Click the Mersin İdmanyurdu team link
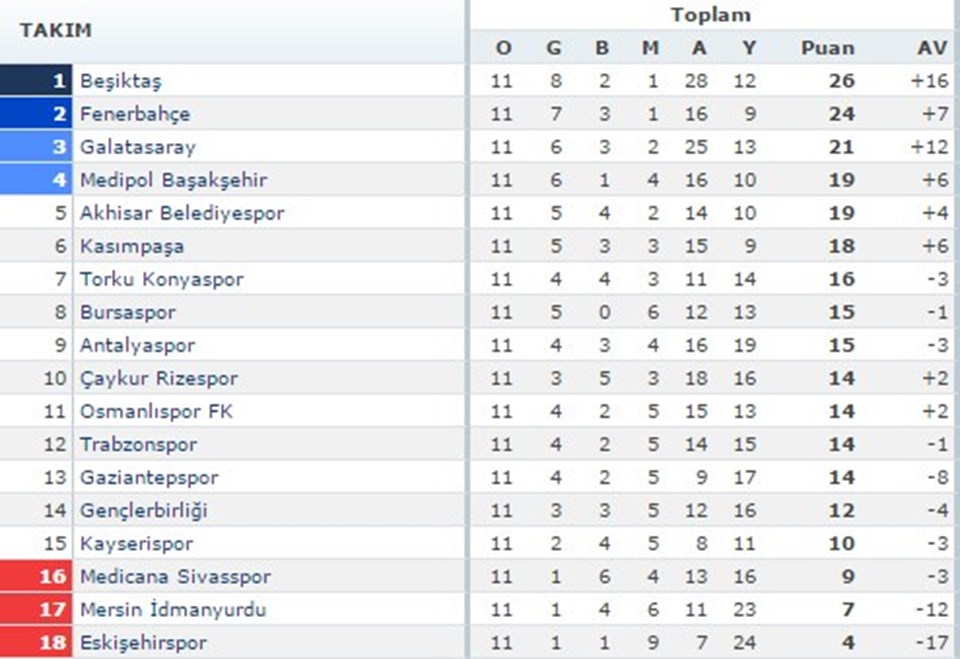The width and height of the screenshot is (960, 659). [x=173, y=610]
